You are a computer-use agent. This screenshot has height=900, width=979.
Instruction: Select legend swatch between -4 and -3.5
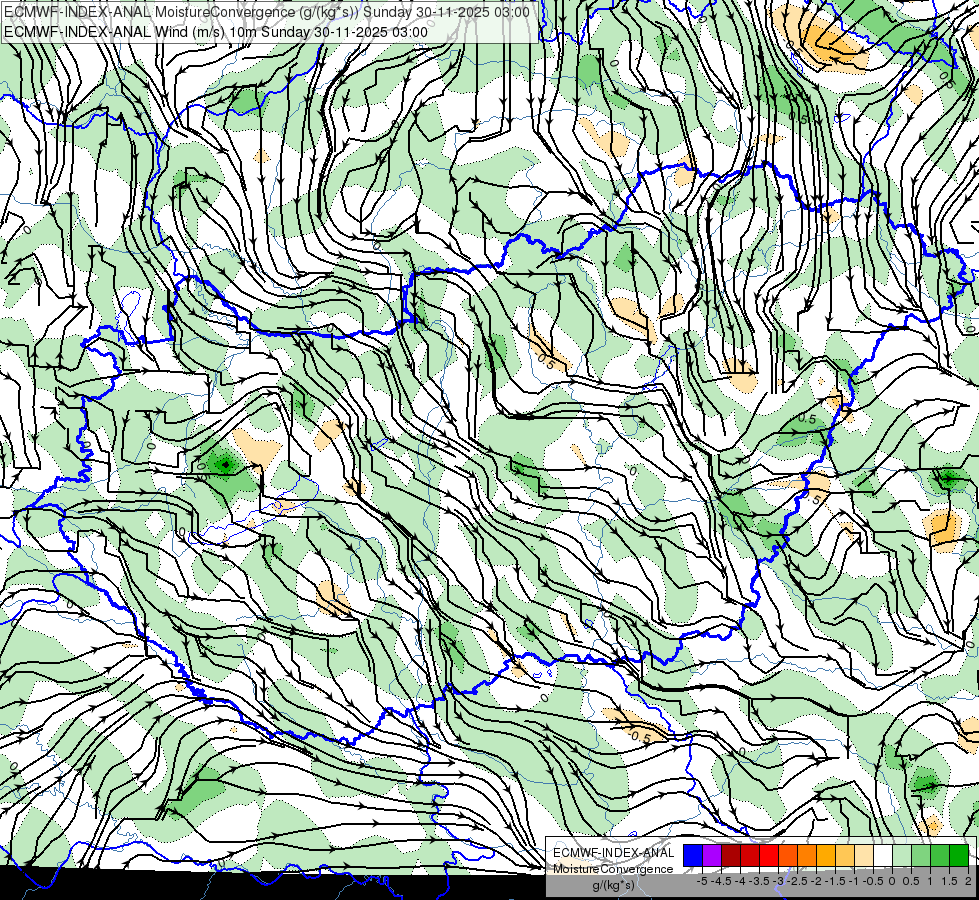tap(750, 855)
